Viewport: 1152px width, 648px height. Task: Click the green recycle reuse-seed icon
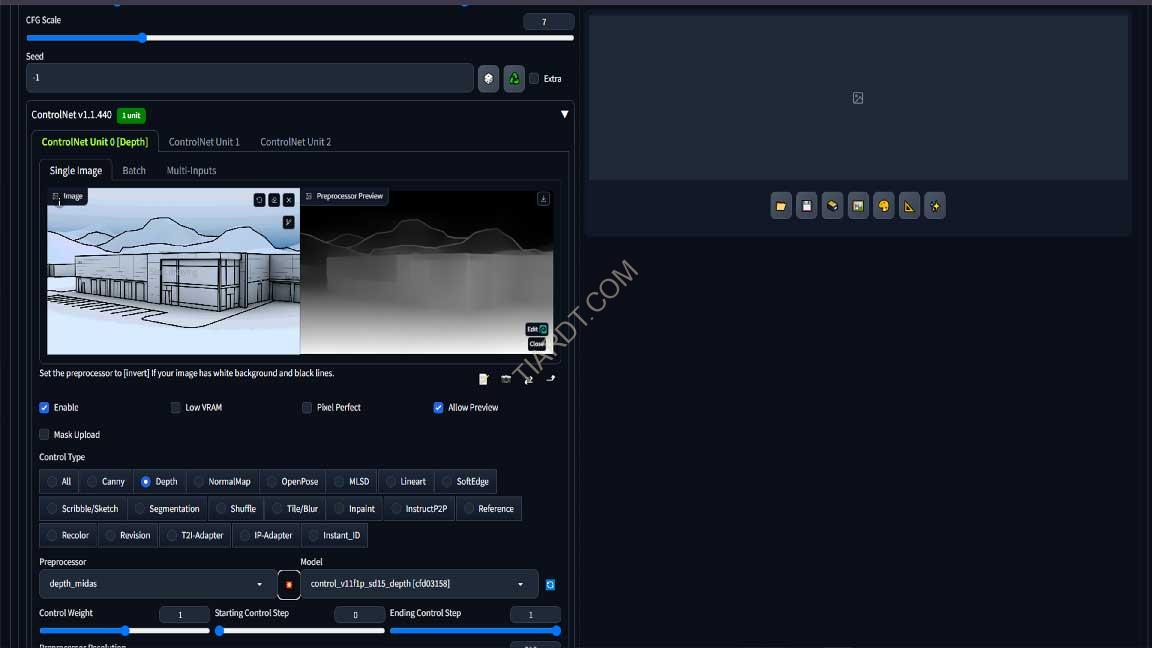(514, 79)
